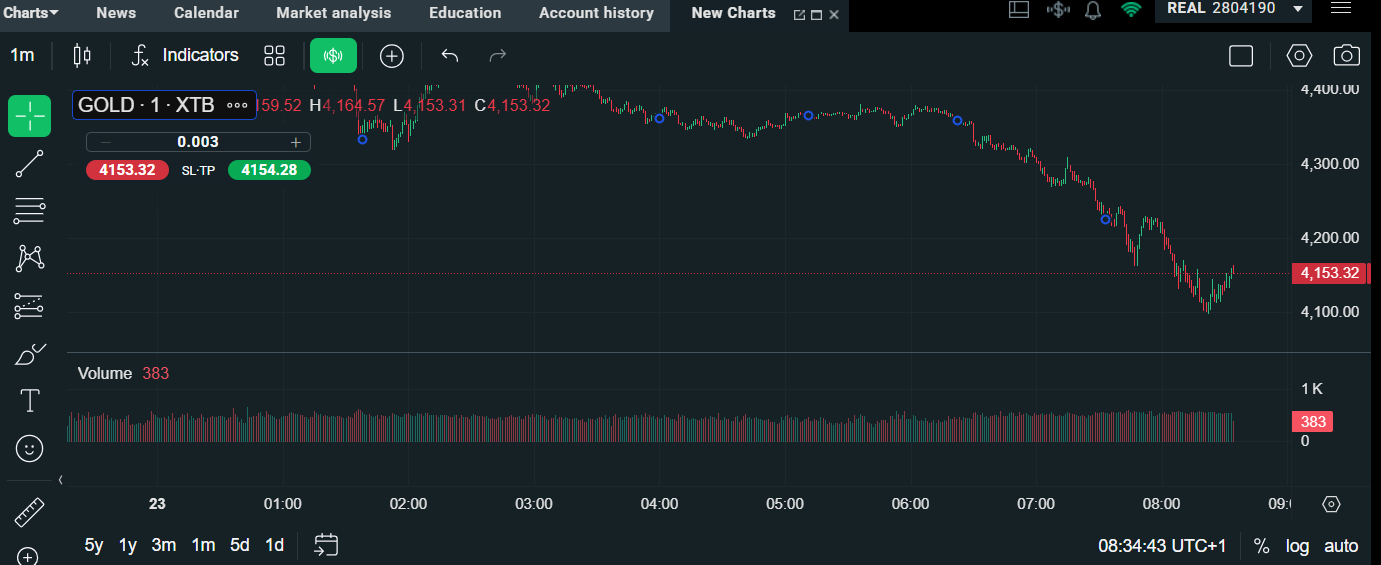Select the trend line drawing tool
This screenshot has width=1381, height=565.
pyautogui.click(x=30, y=164)
